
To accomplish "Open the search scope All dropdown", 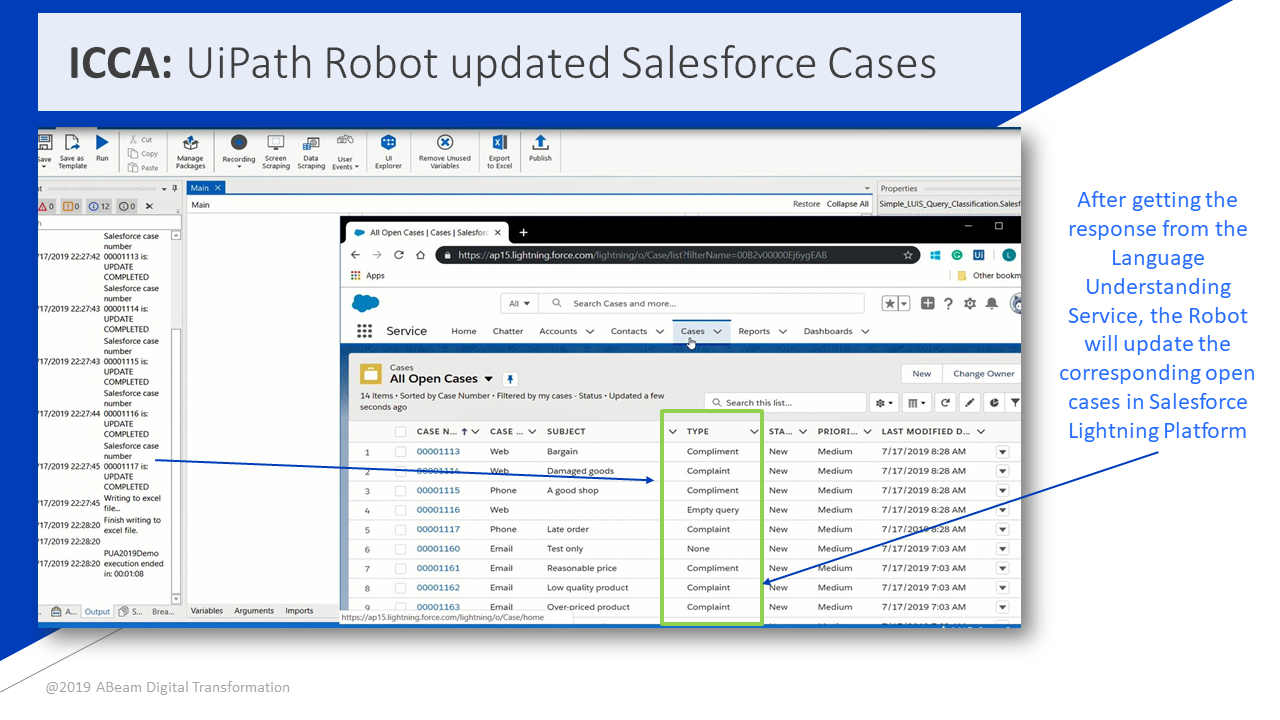I will [x=520, y=303].
